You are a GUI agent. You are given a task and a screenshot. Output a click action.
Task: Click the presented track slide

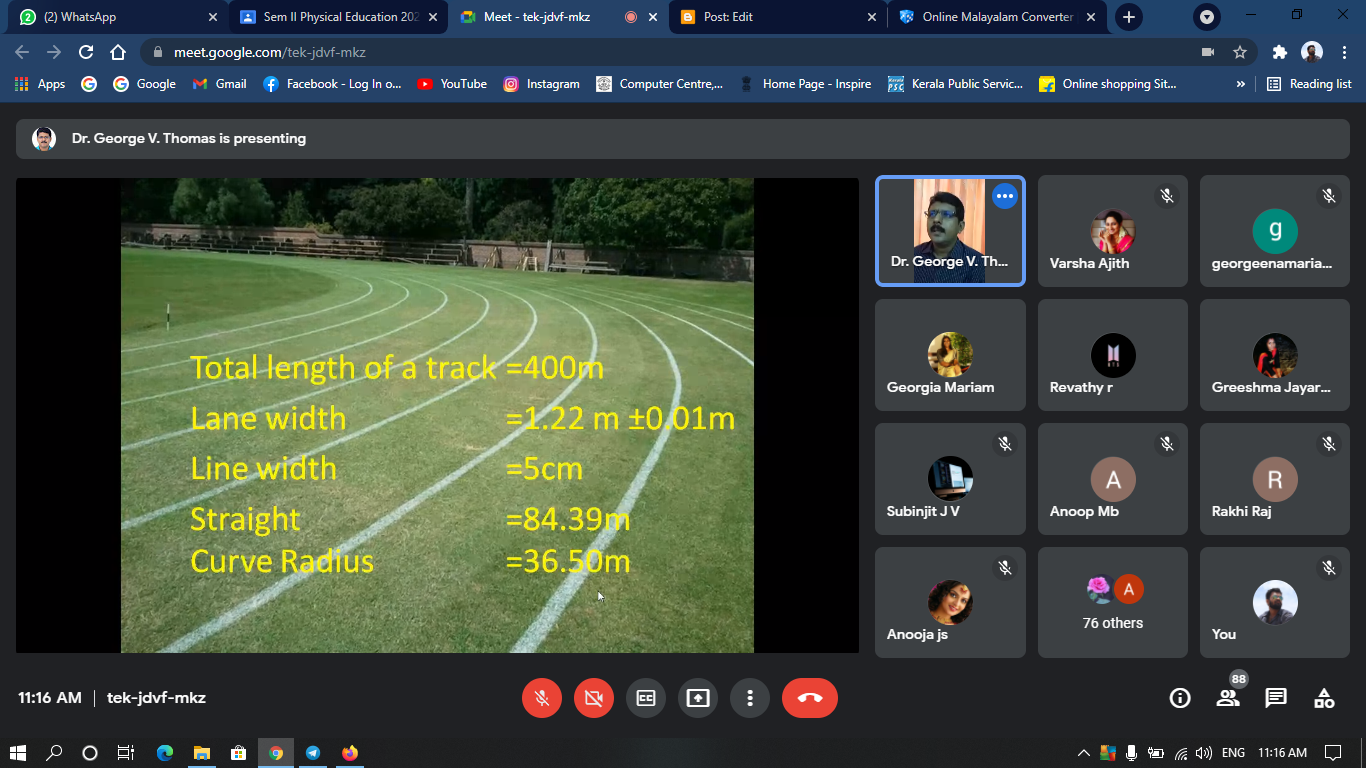pos(437,415)
